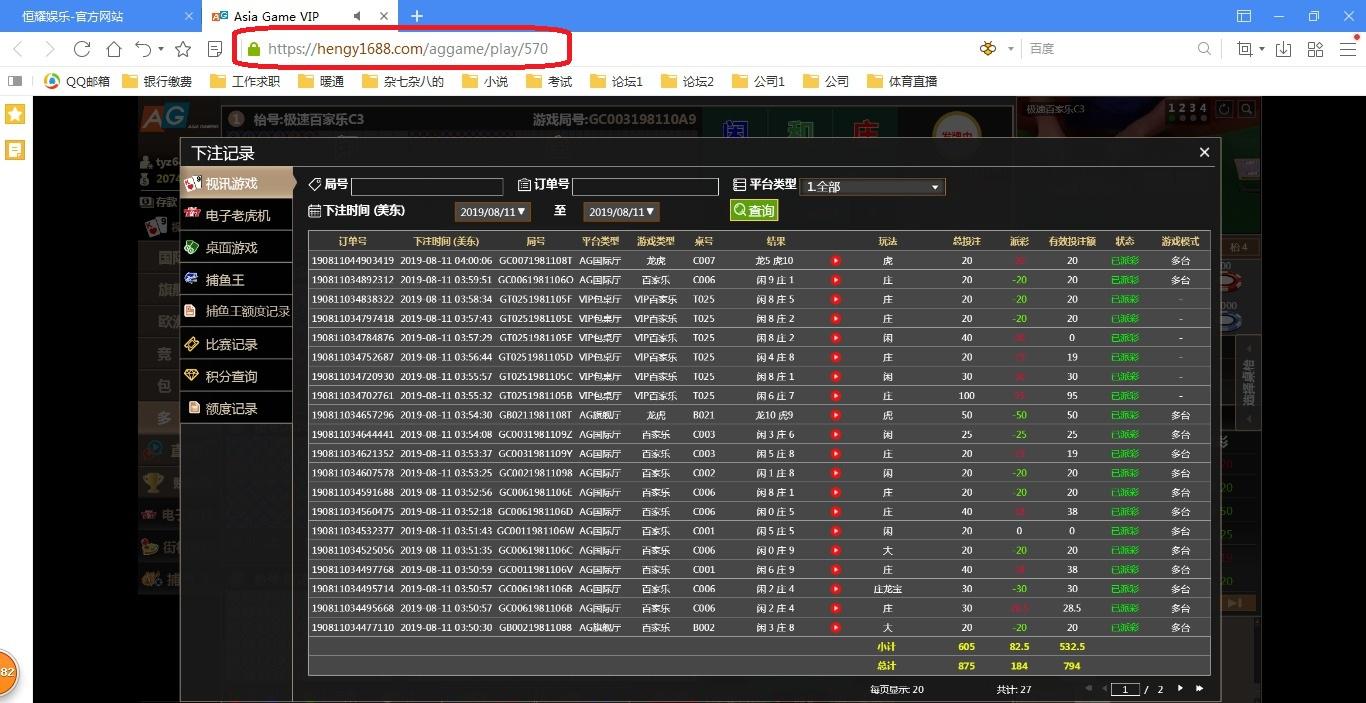Play video for order 190811034657296

click(x=836, y=415)
